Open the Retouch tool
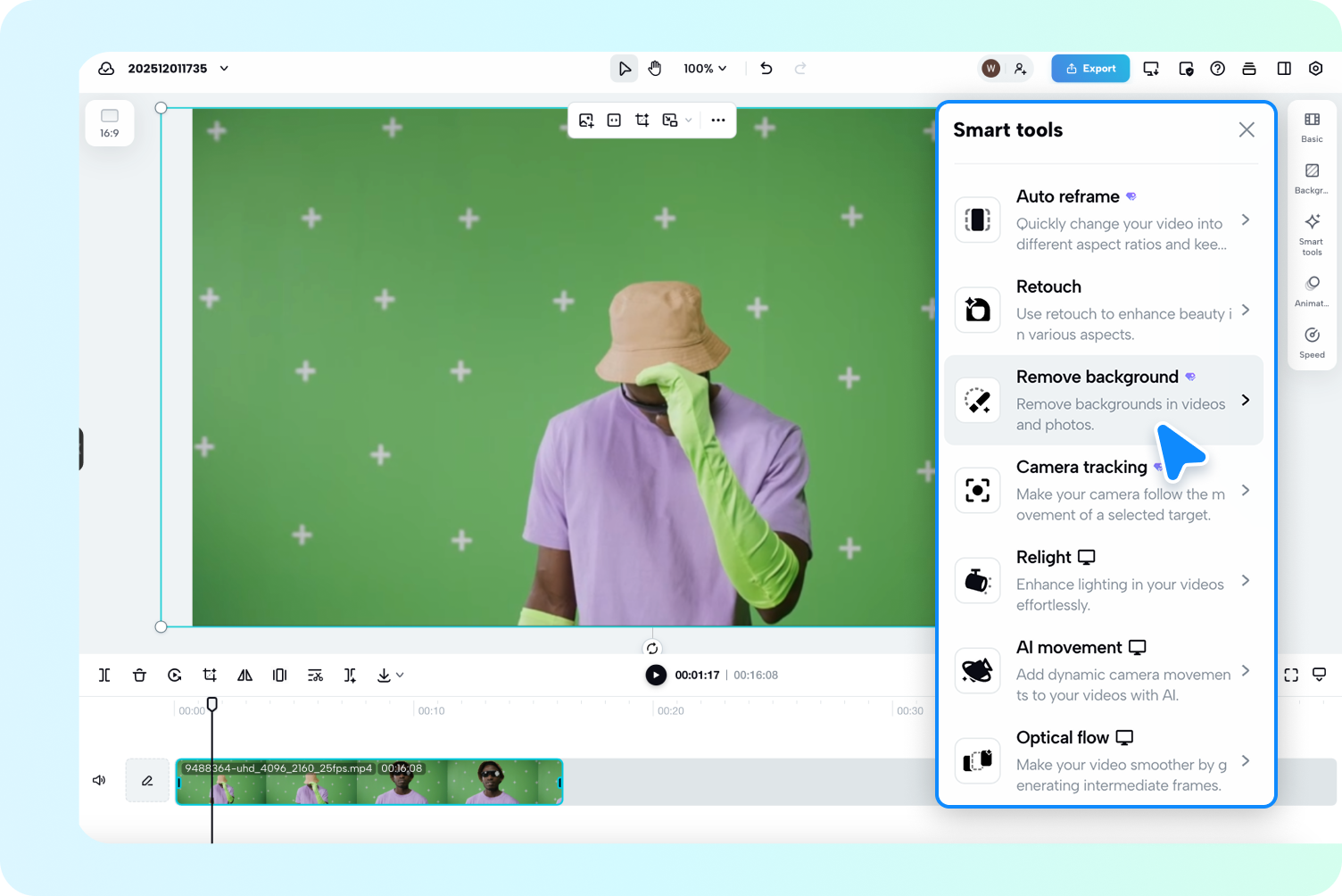Image resolution: width=1342 pixels, height=896 pixels. coord(1104,310)
